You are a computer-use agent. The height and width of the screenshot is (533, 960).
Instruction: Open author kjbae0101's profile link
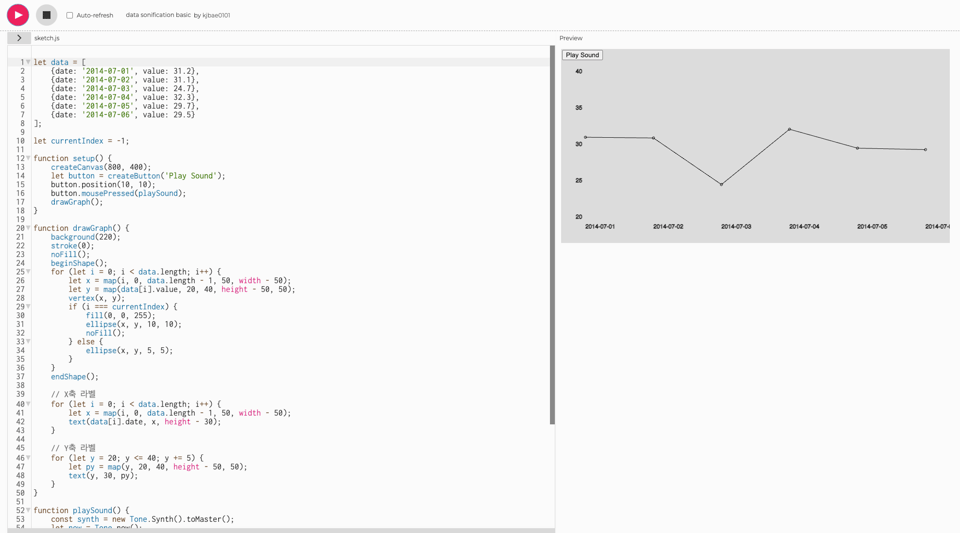pos(216,16)
